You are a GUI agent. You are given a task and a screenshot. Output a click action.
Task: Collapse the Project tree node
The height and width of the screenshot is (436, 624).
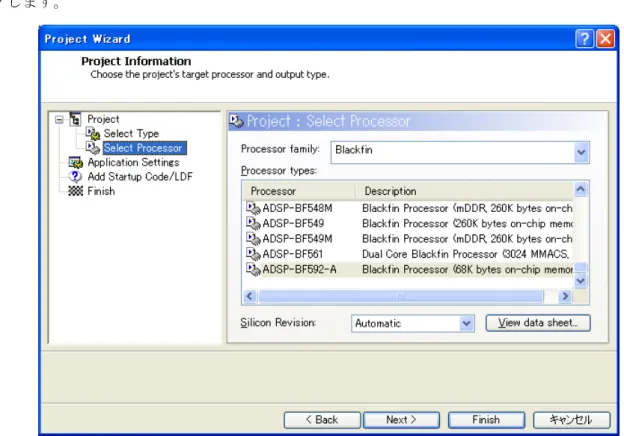pyautogui.click(x=59, y=119)
